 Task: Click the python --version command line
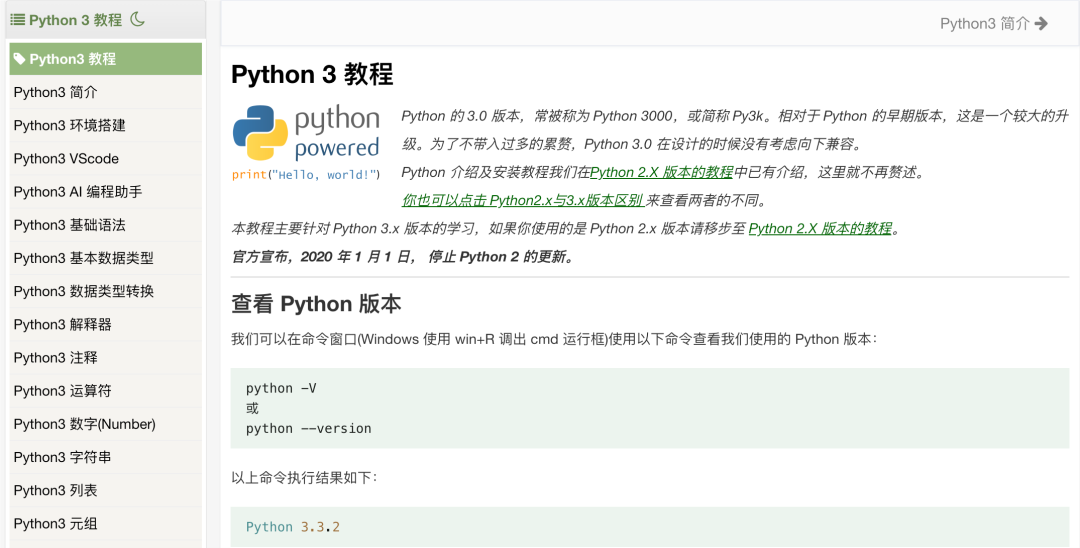tap(309, 428)
